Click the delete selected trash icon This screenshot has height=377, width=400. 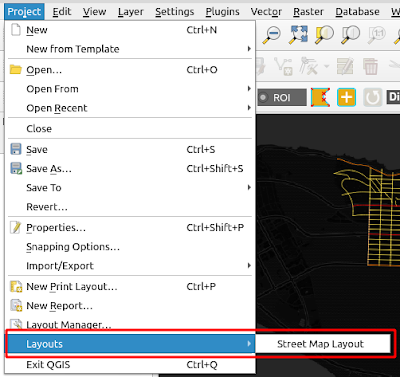point(370,66)
